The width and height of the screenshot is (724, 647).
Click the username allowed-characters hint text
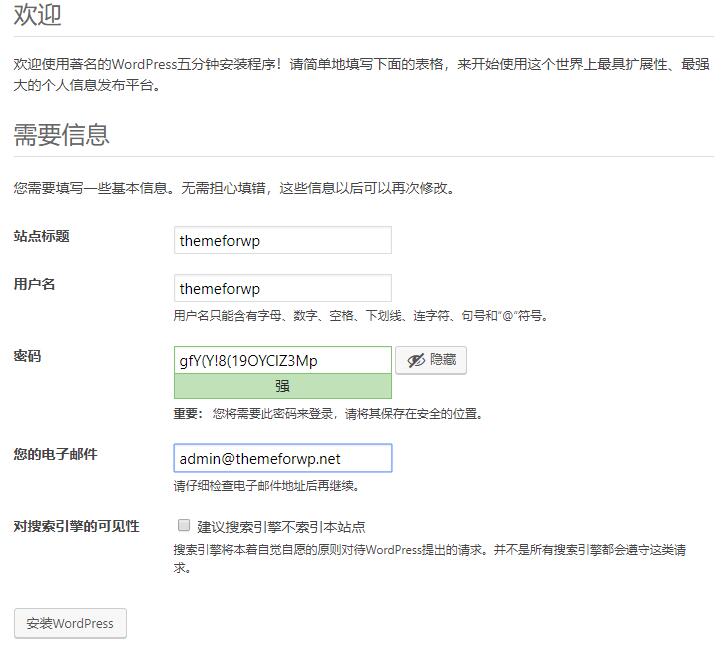[361, 316]
